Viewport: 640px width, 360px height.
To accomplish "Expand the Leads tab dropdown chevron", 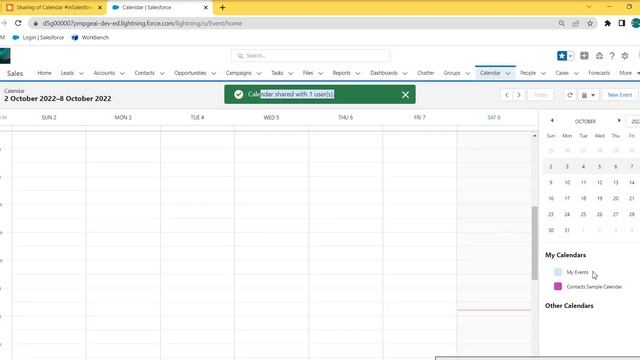I will click(81, 73).
